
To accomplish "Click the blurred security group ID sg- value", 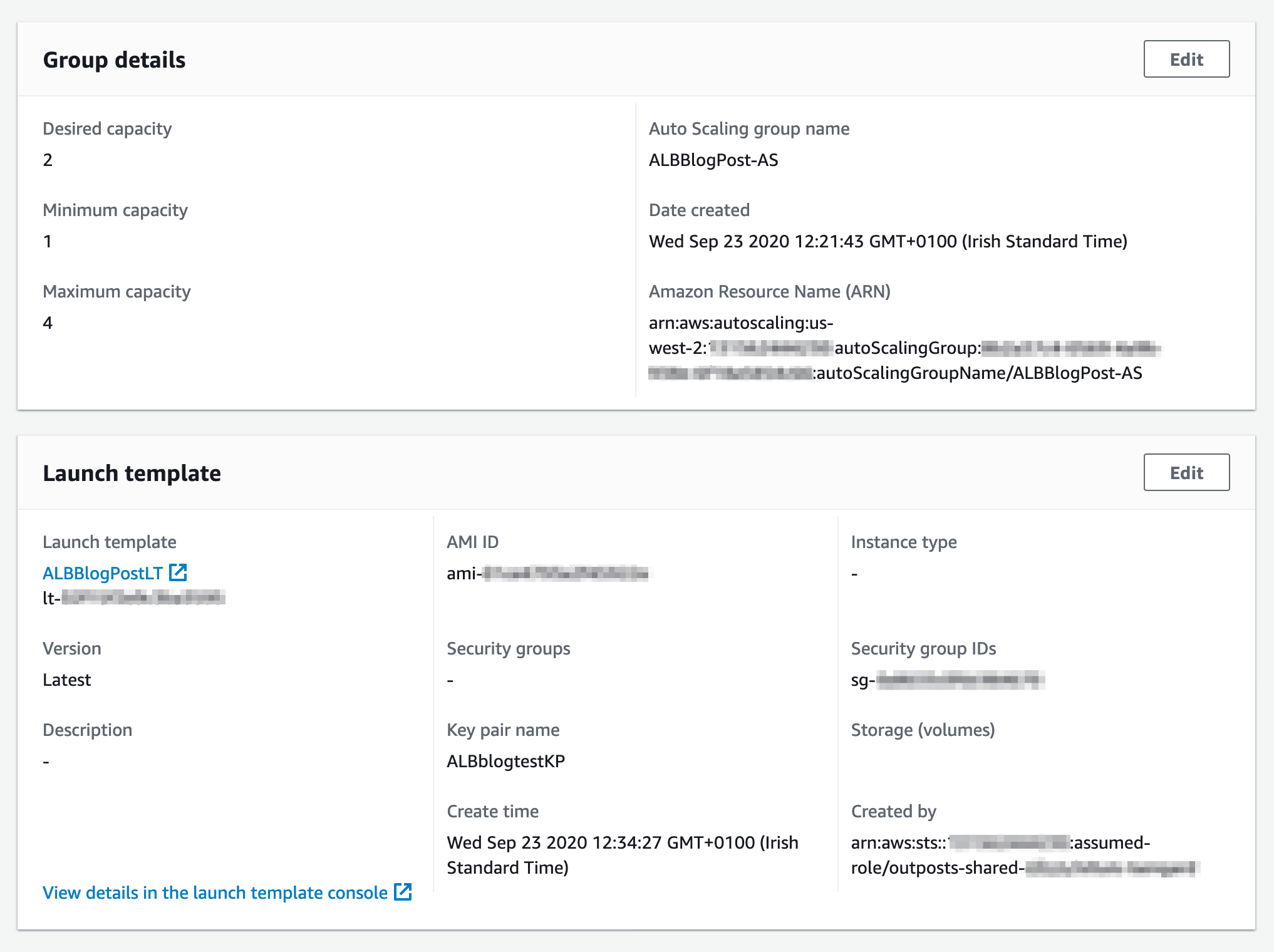I will tap(947, 680).
